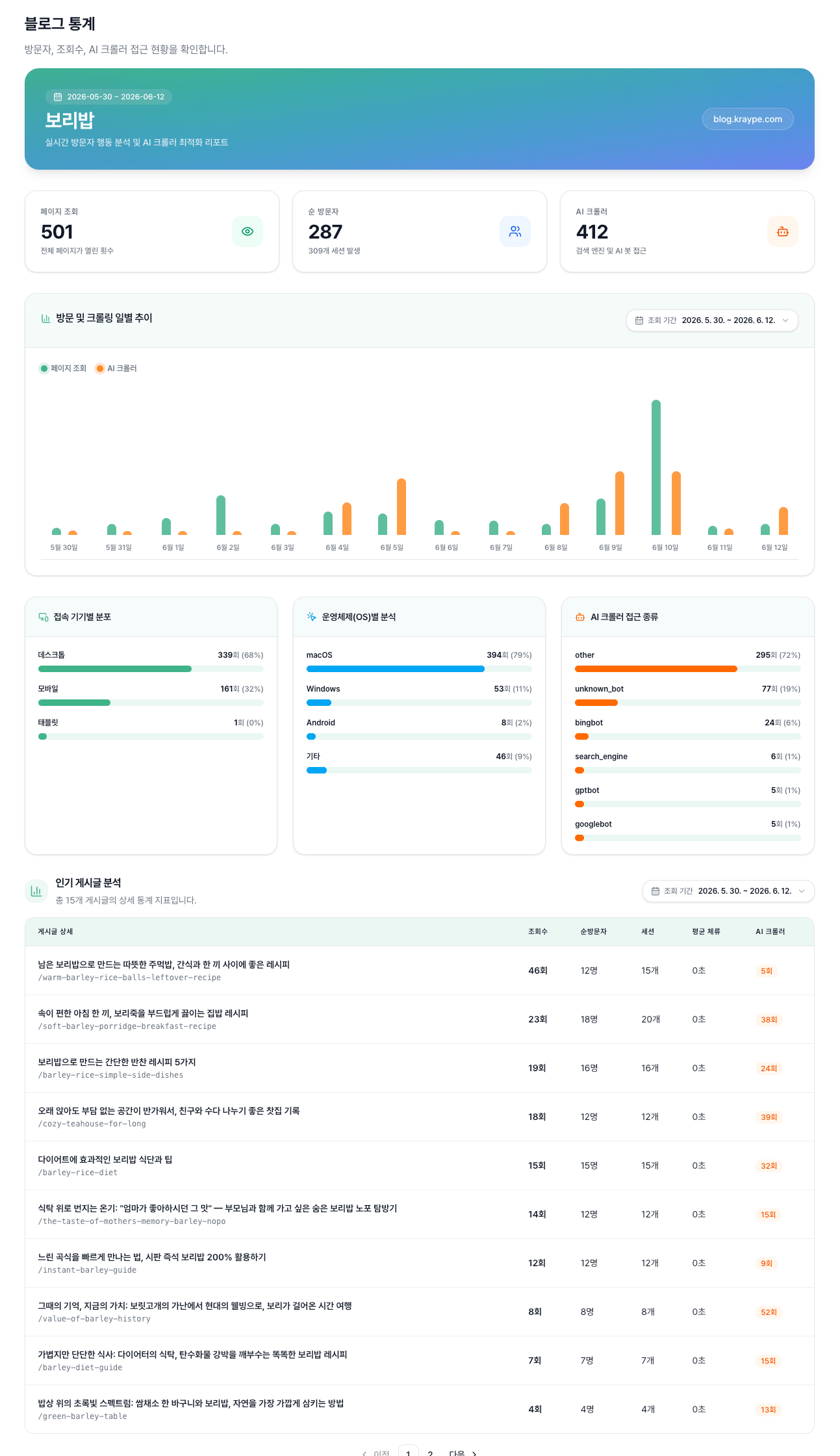Click the users icon in unique visitors card
This screenshot has height=1456, width=840.
(x=515, y=231)
